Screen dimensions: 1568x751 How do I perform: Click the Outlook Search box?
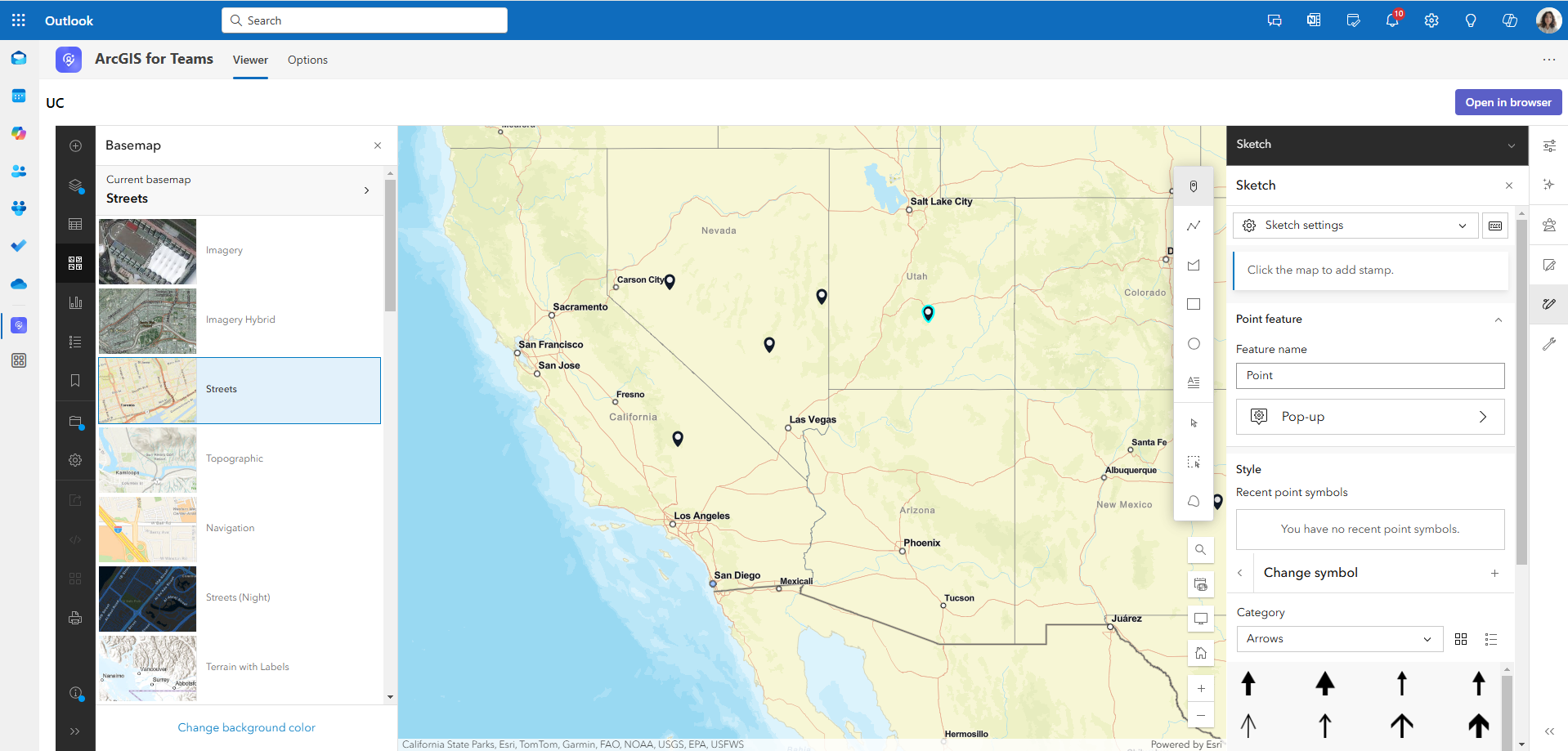[365, 20]
